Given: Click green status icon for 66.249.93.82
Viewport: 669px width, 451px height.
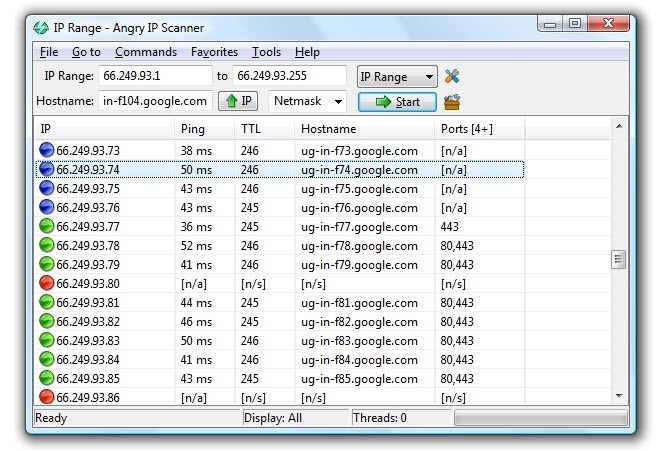Looking at the screenshot, I should pos(47,321).
